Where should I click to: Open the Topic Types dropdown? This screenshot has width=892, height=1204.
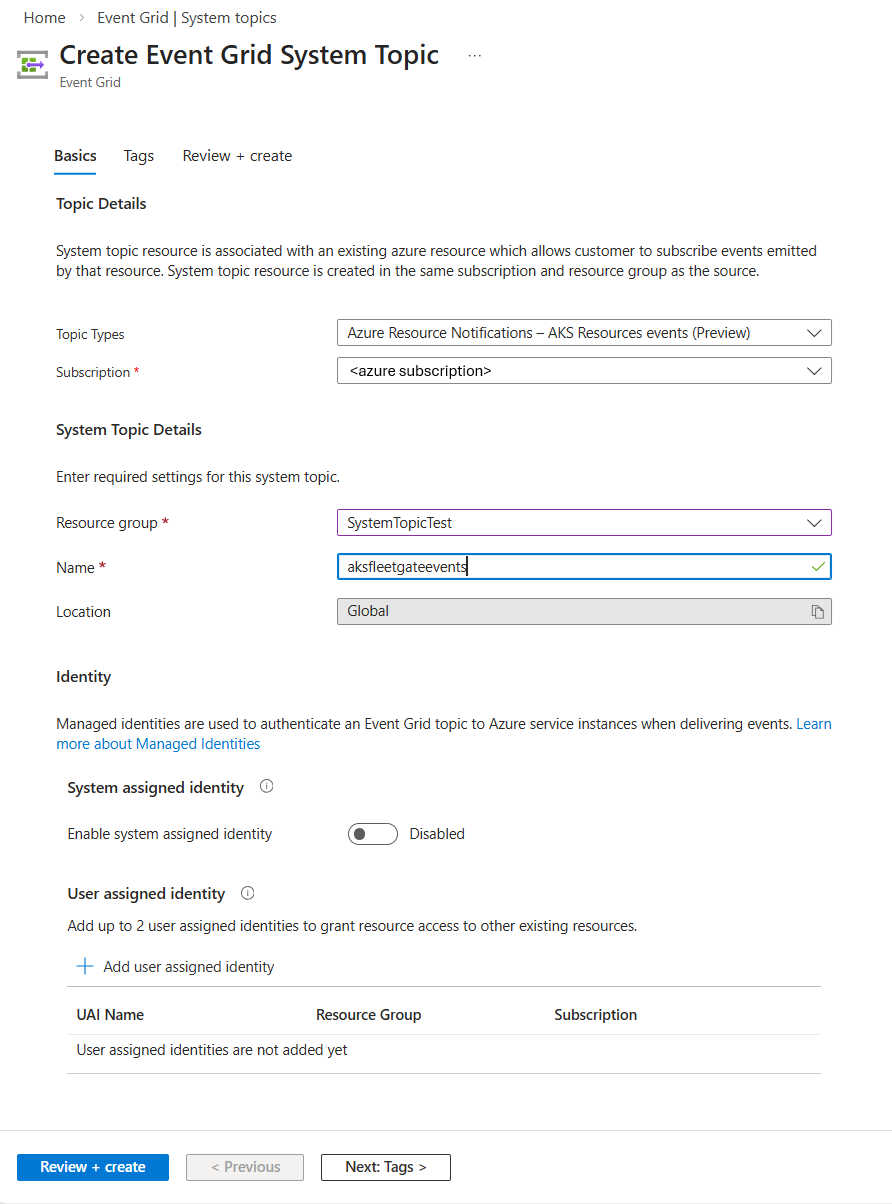(x=584, y=333)
